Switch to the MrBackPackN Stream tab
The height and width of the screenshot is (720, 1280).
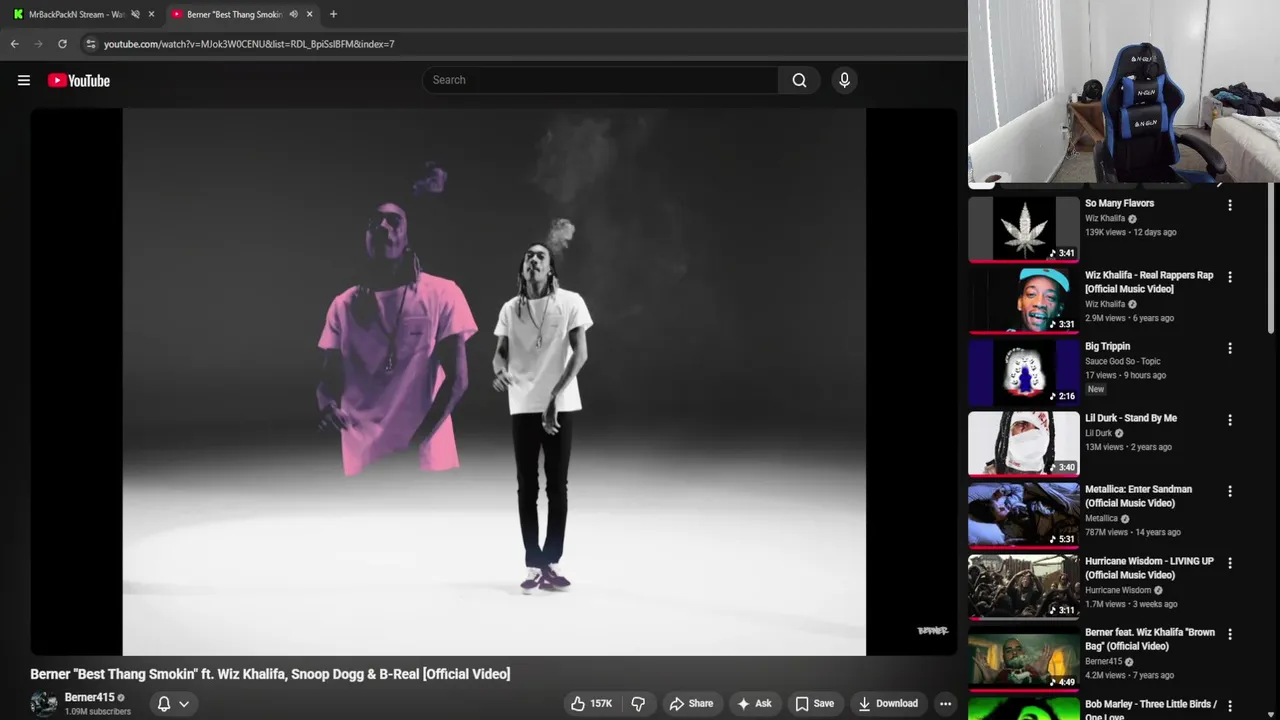[77, 14]
